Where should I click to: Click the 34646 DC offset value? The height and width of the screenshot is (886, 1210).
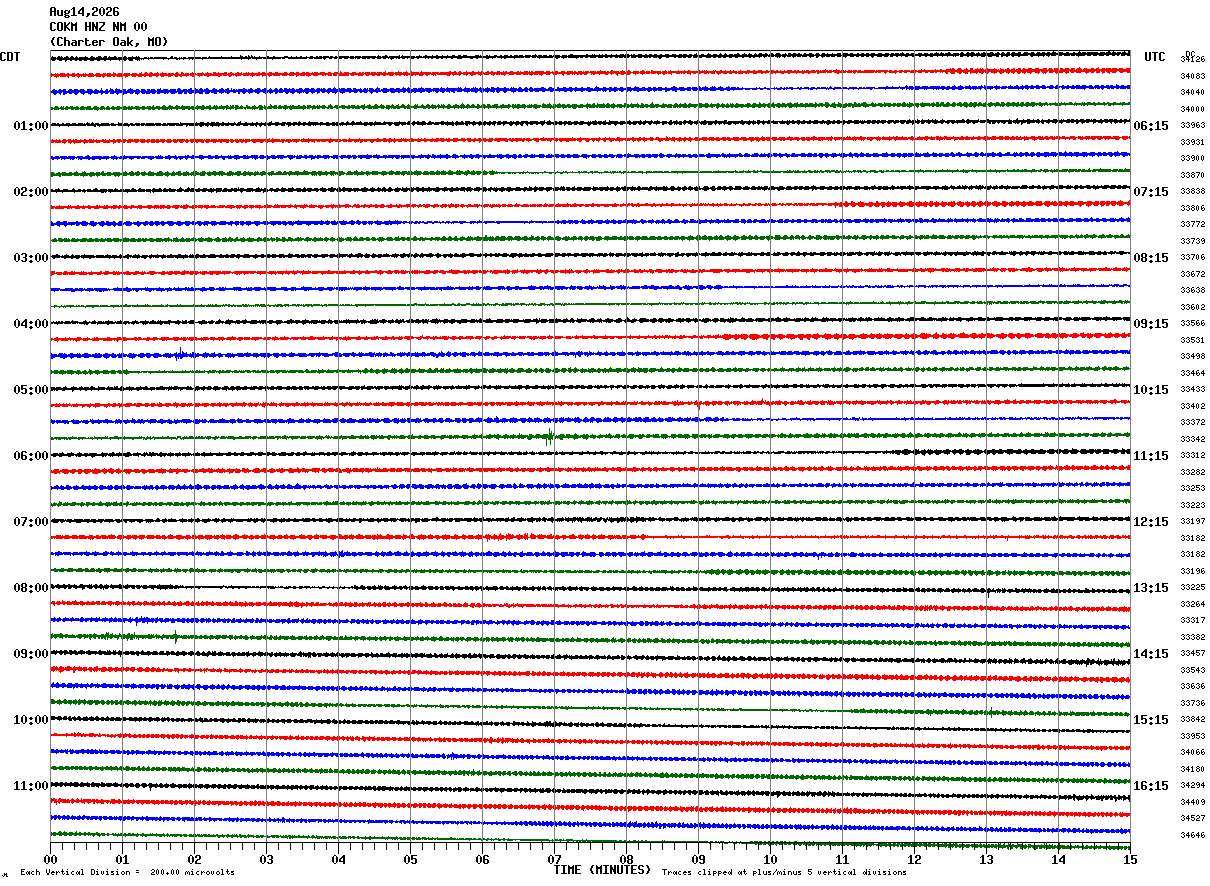pyautogui.click(x=1192, y=835)
